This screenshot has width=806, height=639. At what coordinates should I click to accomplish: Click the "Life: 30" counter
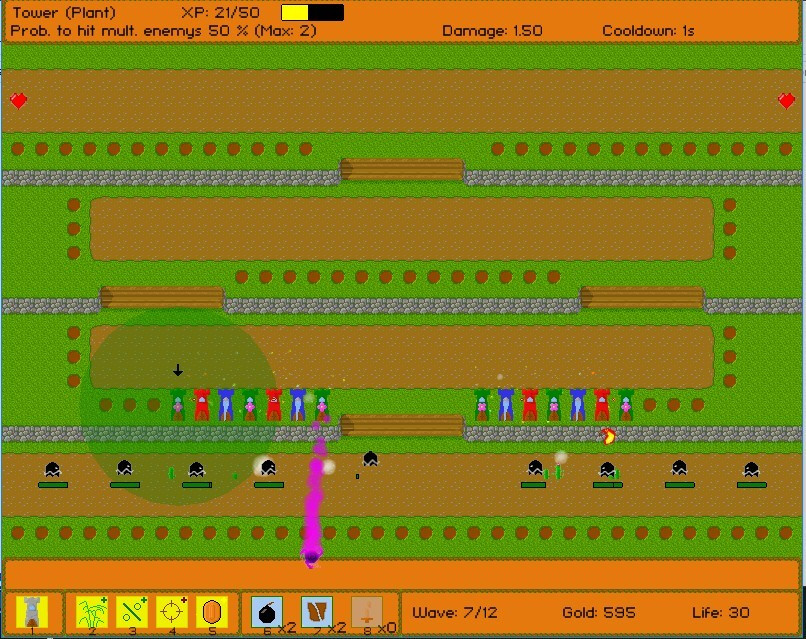pos(721,613)
